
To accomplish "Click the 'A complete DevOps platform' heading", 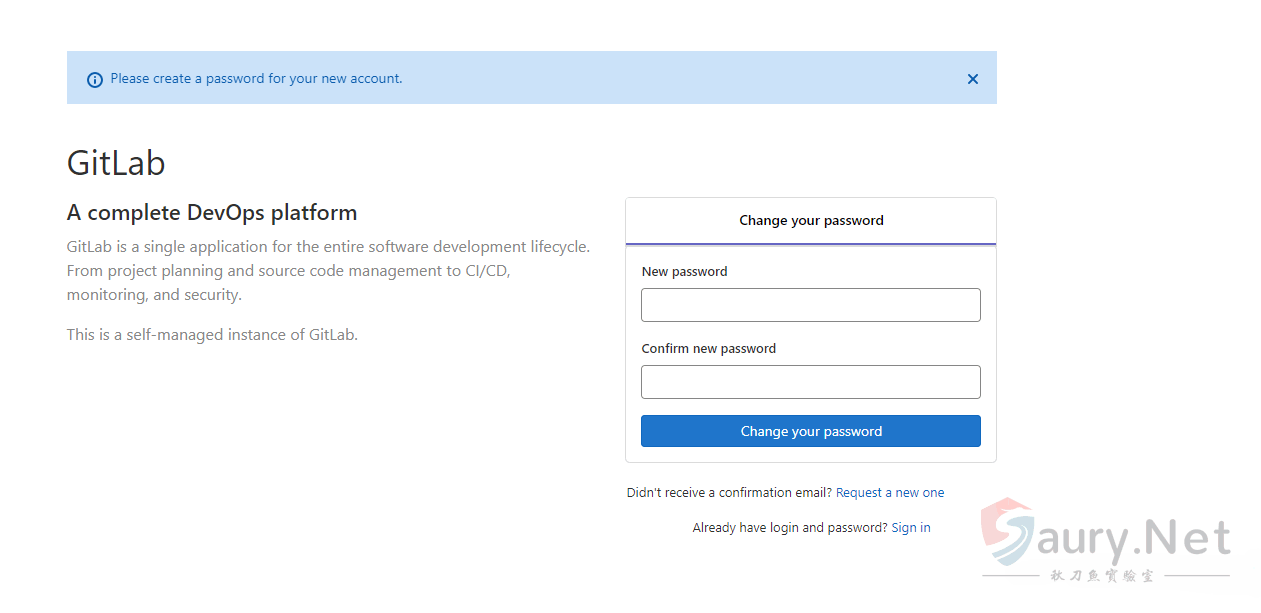I will pos(212,213).
